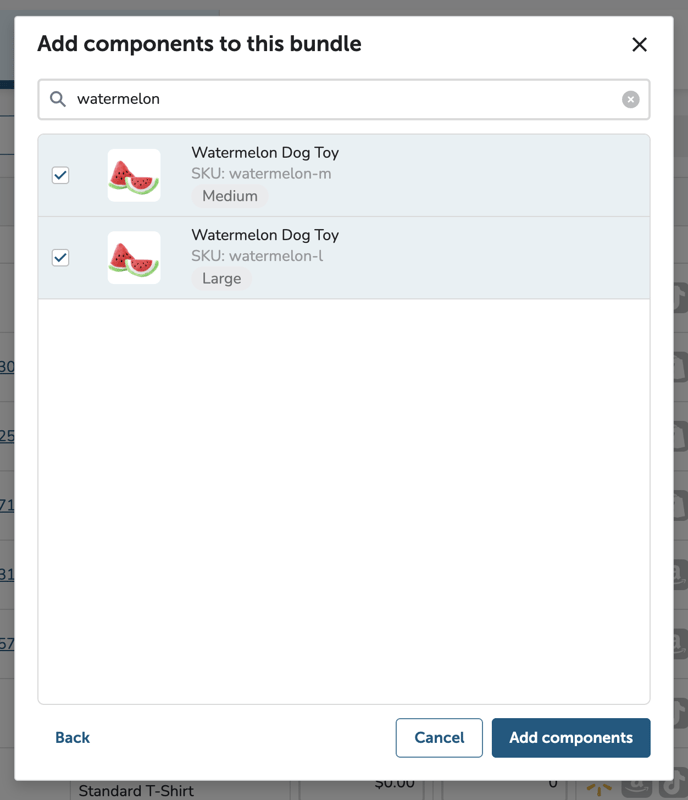The height and width of the screenshot is (800, 688).
Task: Click the Medium variant tag
Action: (x=230, y=196)
